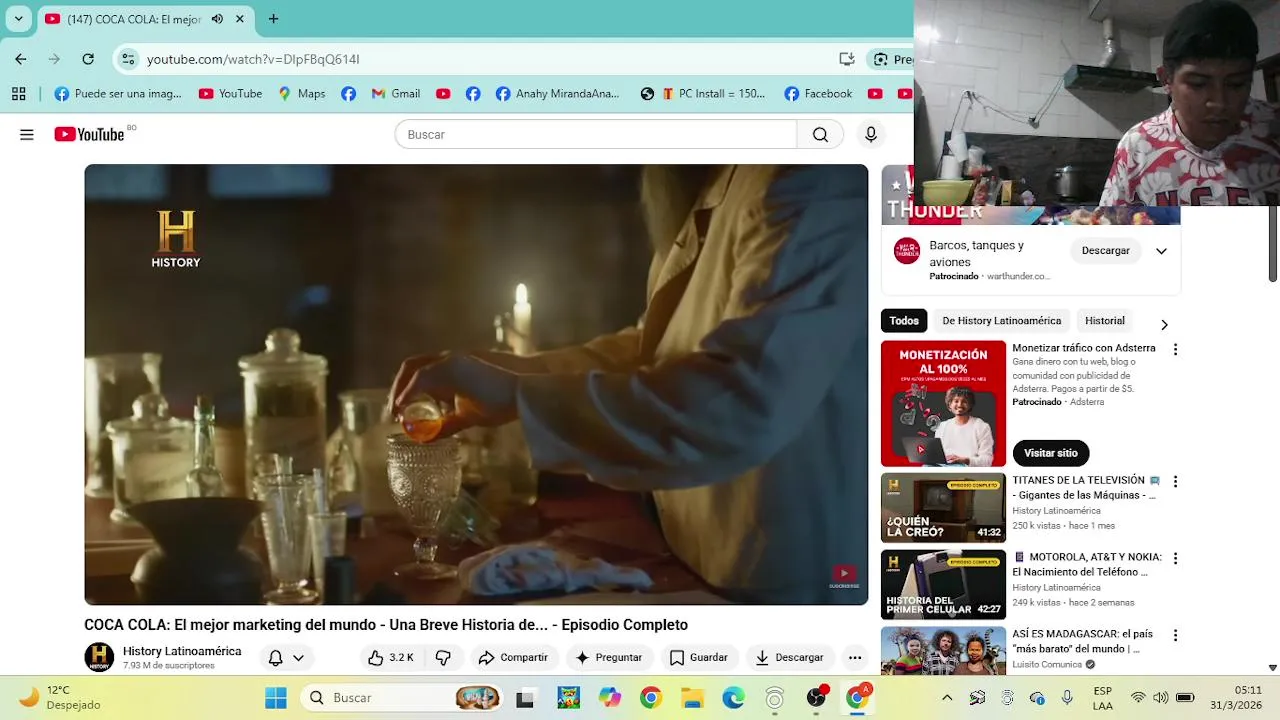Open more actions three-dot menu under video

855,657
